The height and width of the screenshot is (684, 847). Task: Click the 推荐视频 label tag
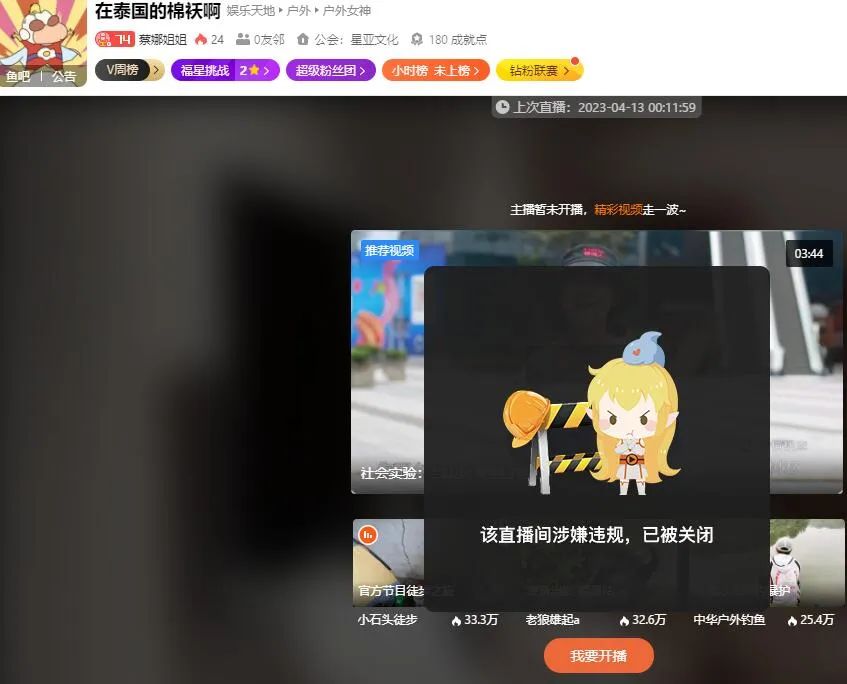389,250
